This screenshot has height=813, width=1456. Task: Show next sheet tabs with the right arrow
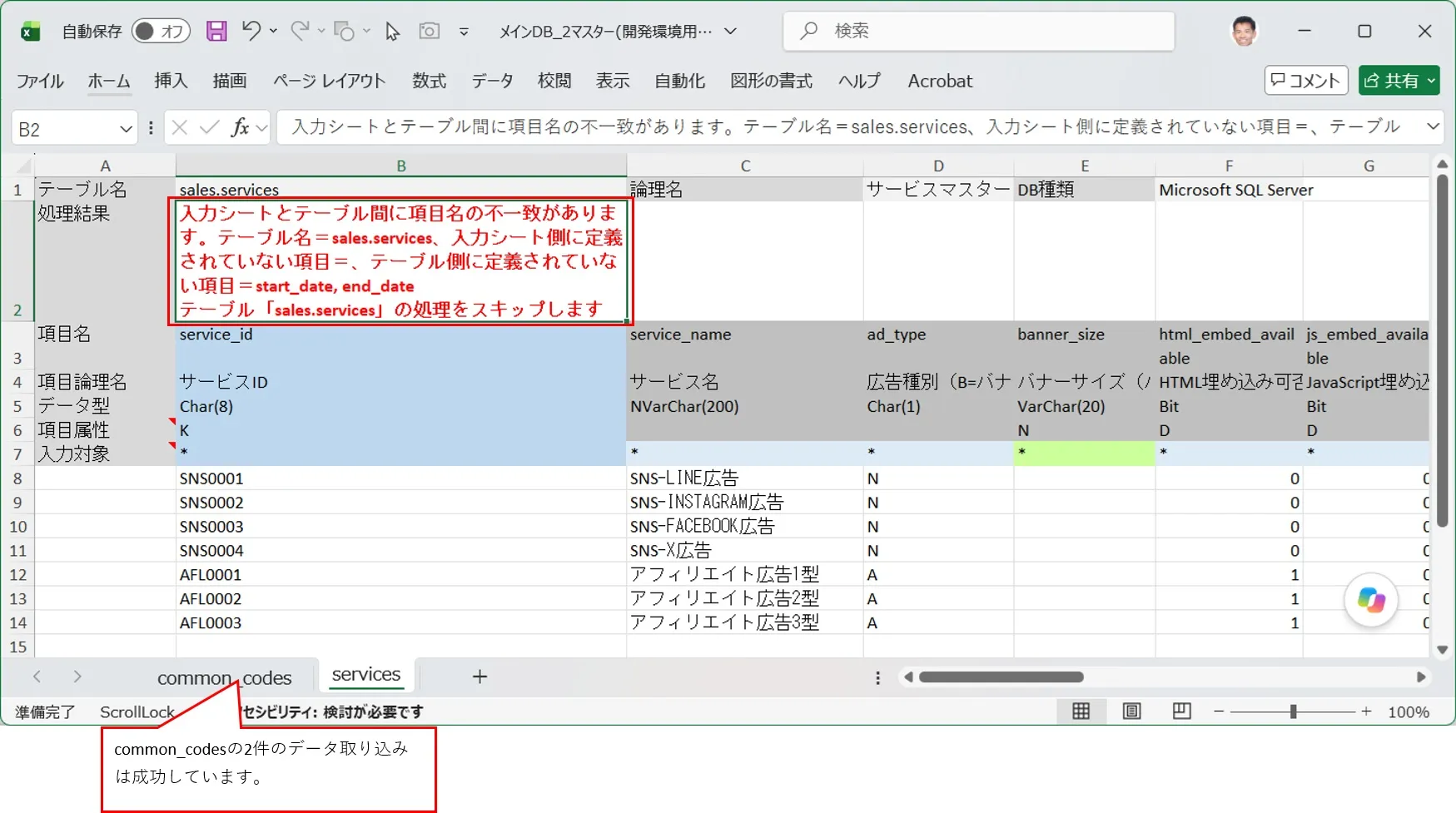(77, 677)
